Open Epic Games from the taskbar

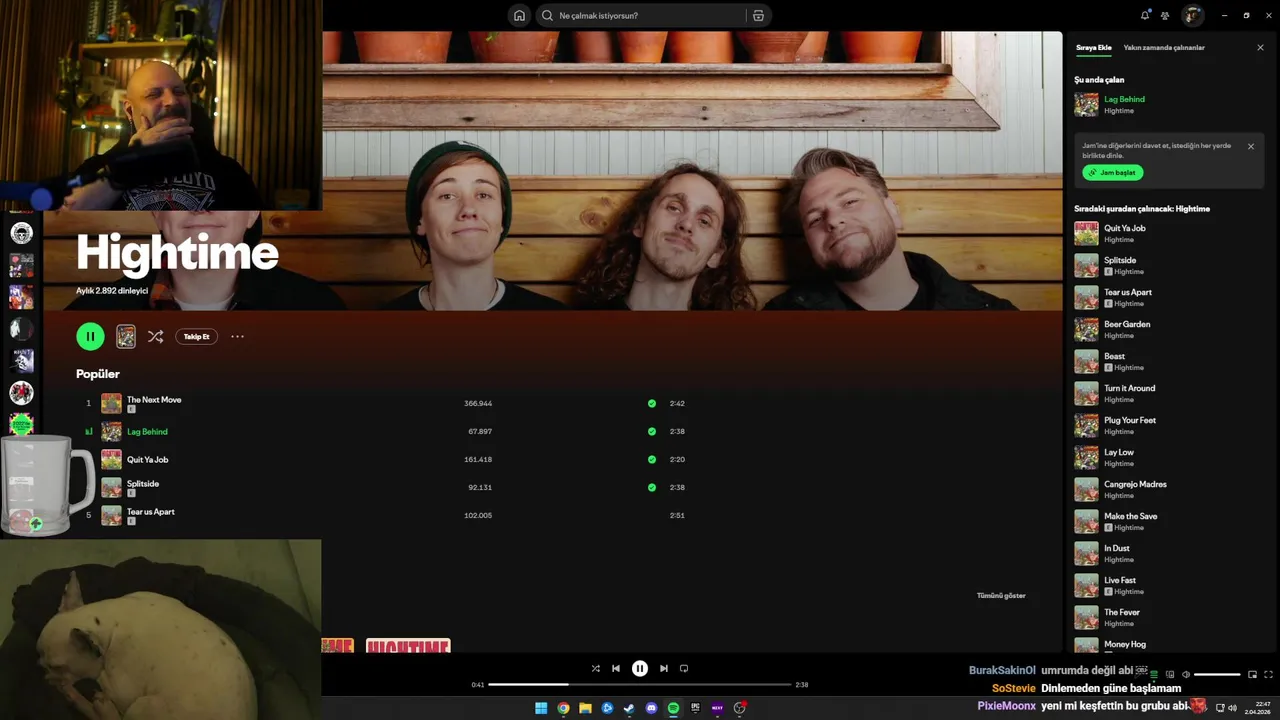695,708
